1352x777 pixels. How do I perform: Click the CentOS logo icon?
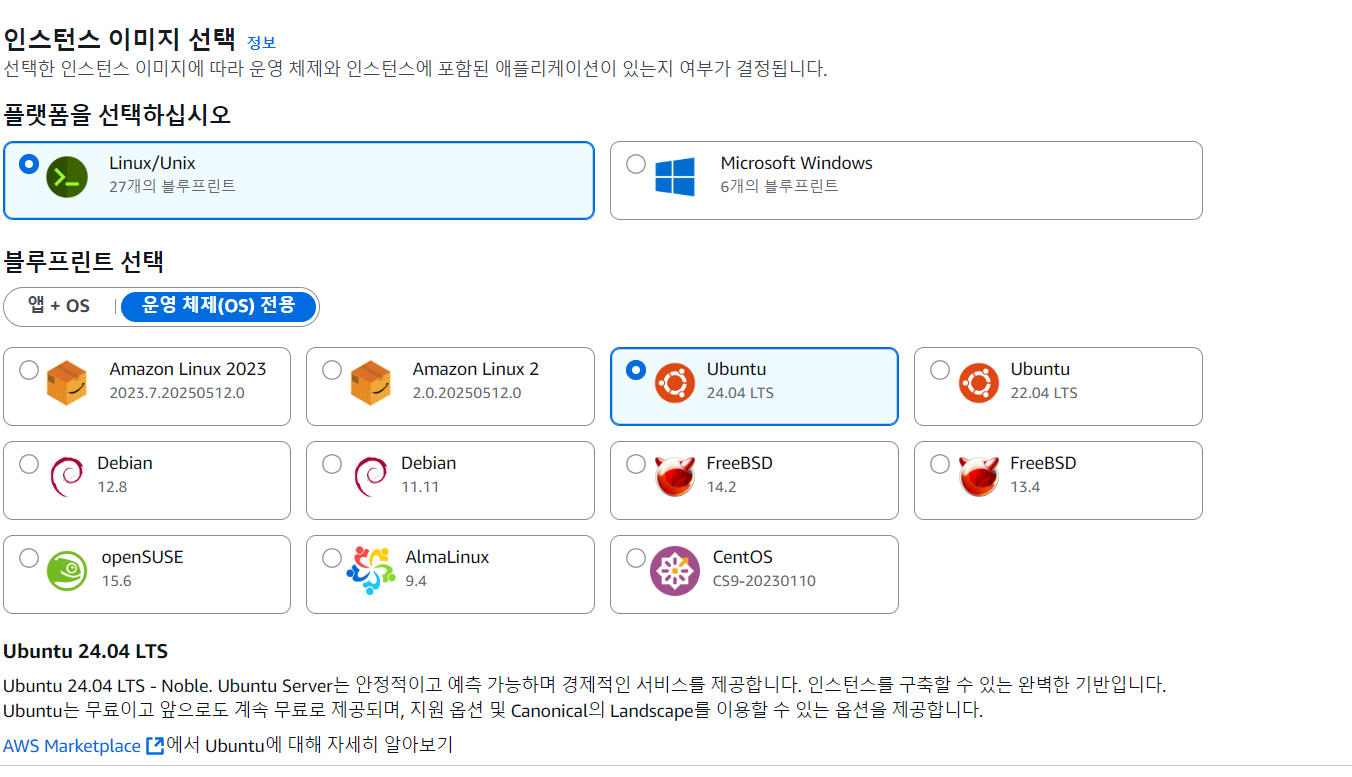(675, 571)
